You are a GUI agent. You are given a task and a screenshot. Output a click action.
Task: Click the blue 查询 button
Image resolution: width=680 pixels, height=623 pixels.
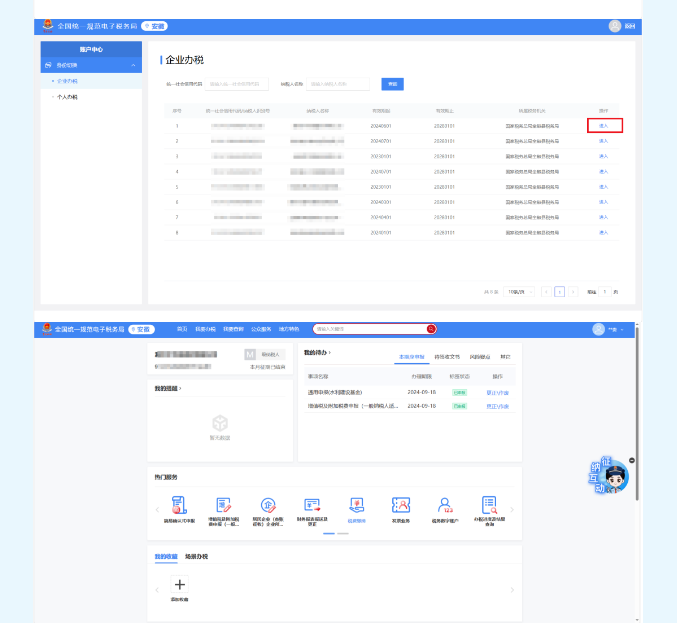392,84
